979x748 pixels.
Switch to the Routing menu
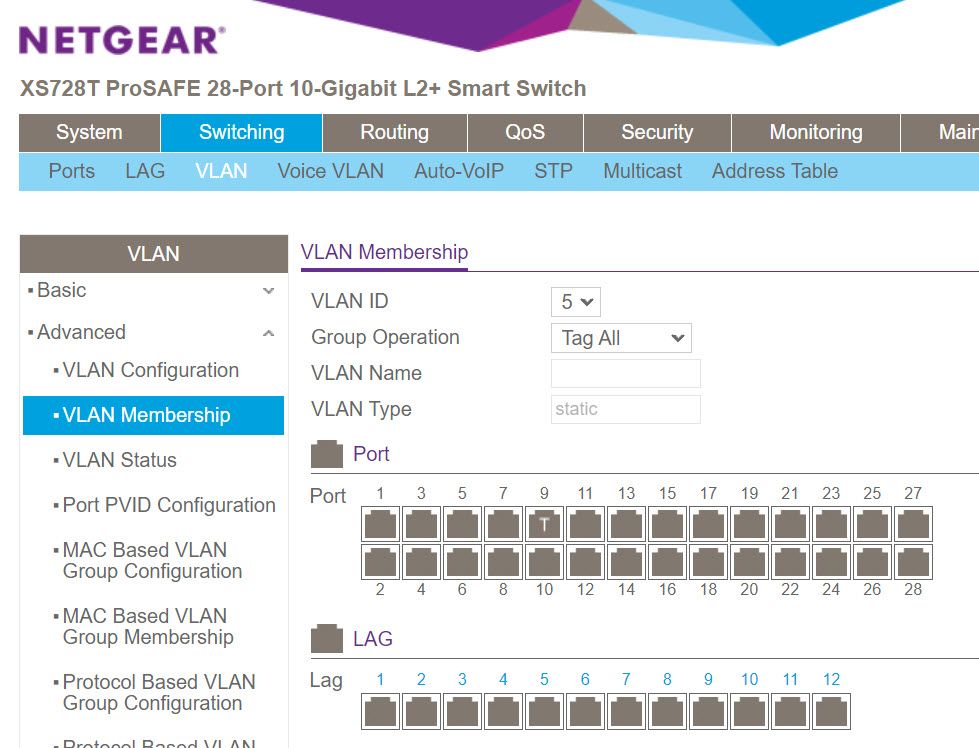pyautogui.click(x=393, y=132)
